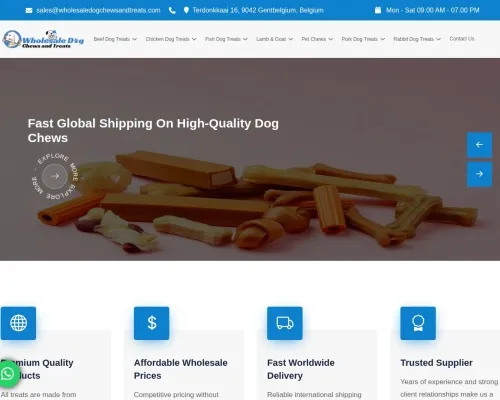
Task: Click "Competitive pricing without" text
Action: (x=176, y=395)
